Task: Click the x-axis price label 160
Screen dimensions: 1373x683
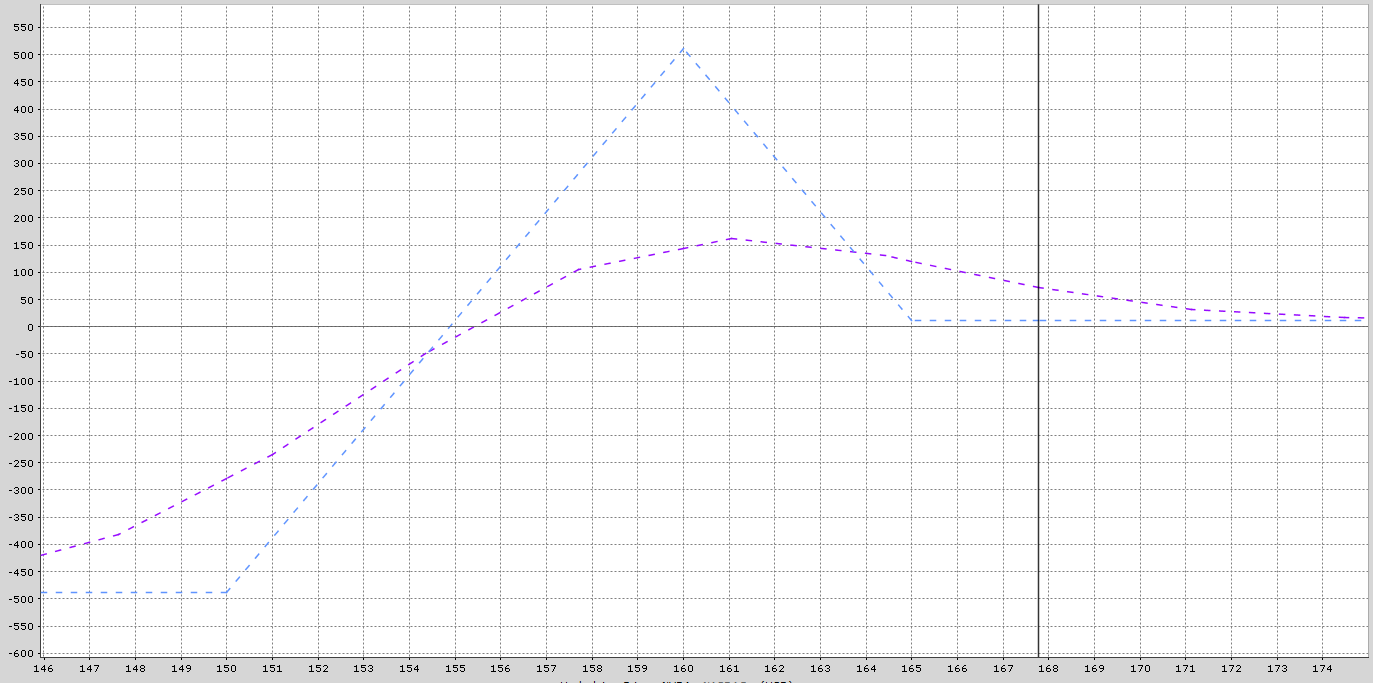Action: (x=683, y=667)
